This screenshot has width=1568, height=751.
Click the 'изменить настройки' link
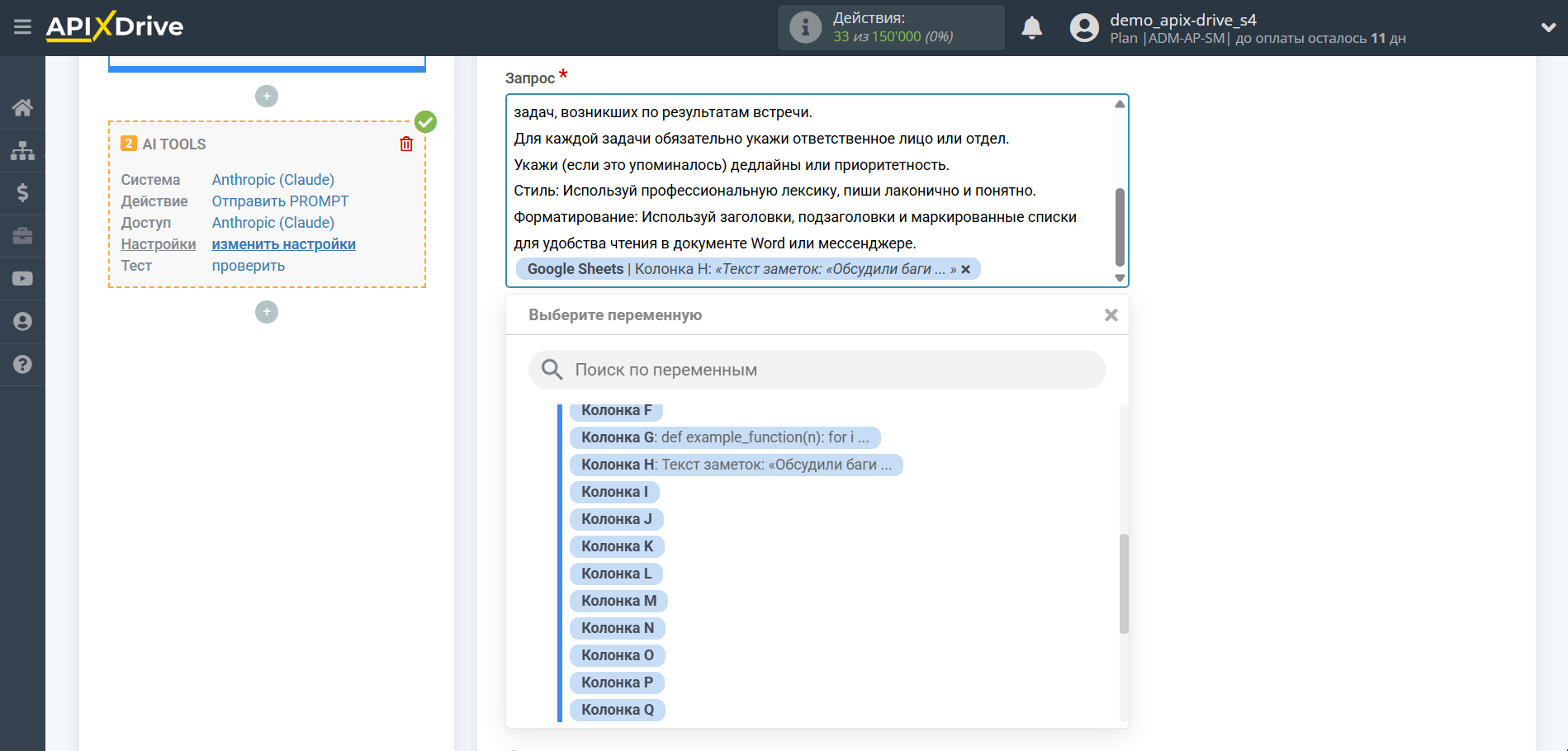coord(283,244)
